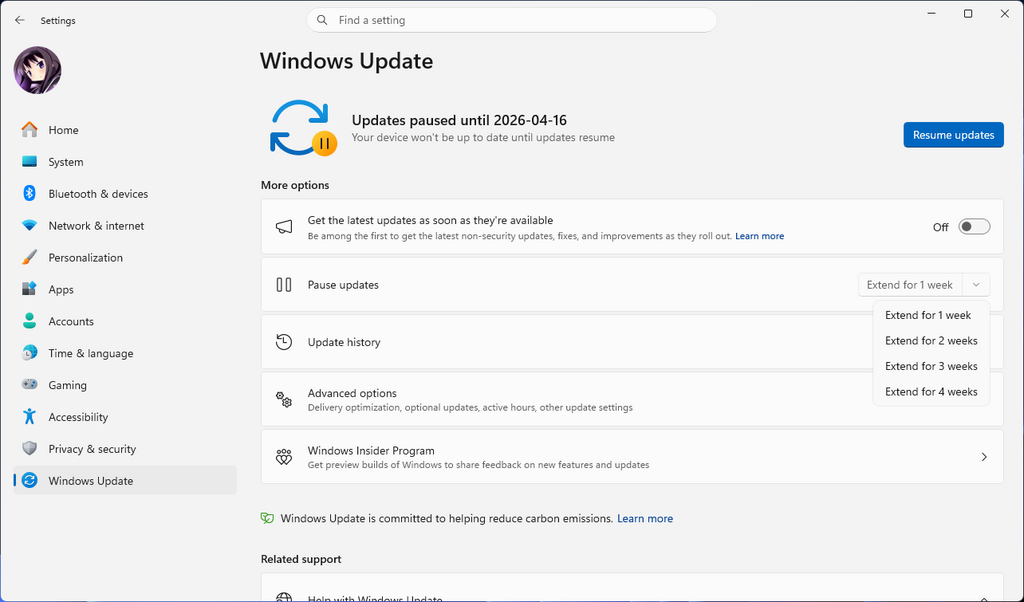Click the back arrow in Settings
This screenshot has height=602, width=1024.
(x=20, y=20)
